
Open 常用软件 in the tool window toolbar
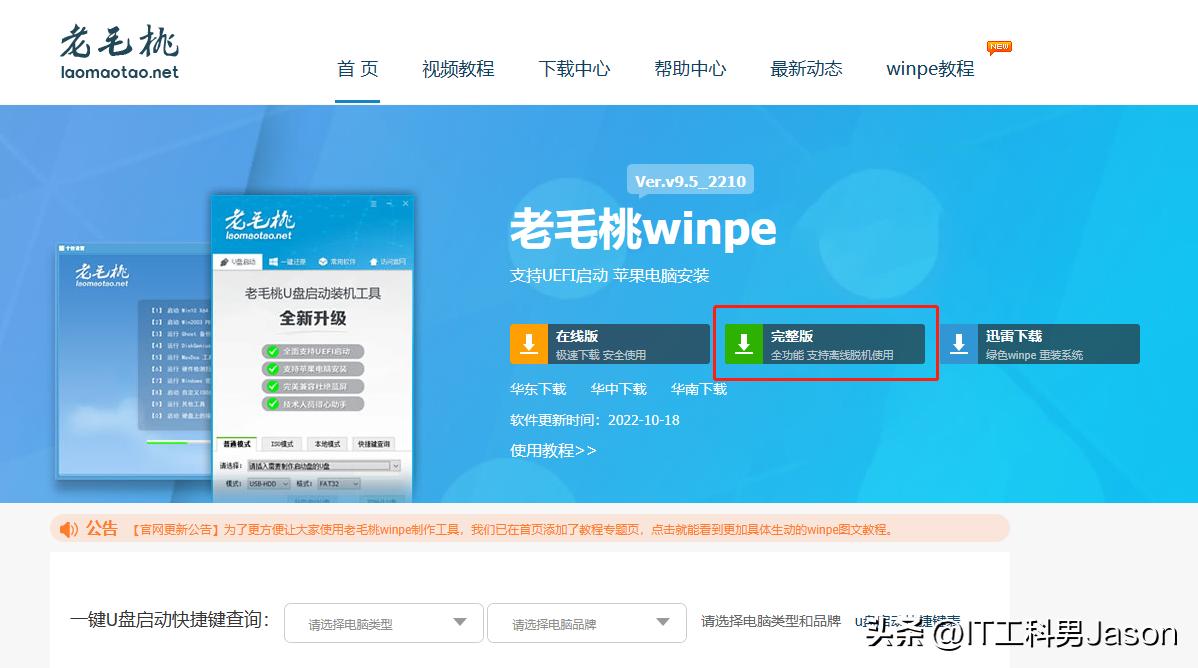(322, 262)
